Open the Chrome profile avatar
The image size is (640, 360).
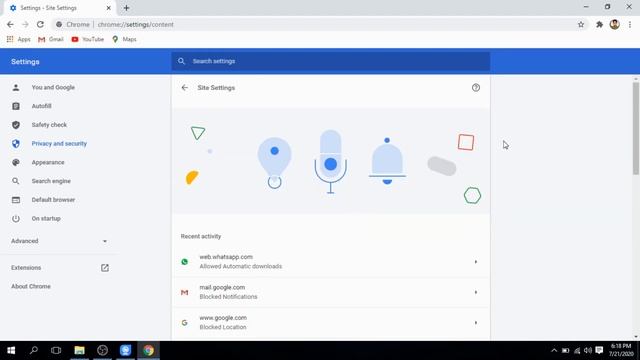point(615,24)
